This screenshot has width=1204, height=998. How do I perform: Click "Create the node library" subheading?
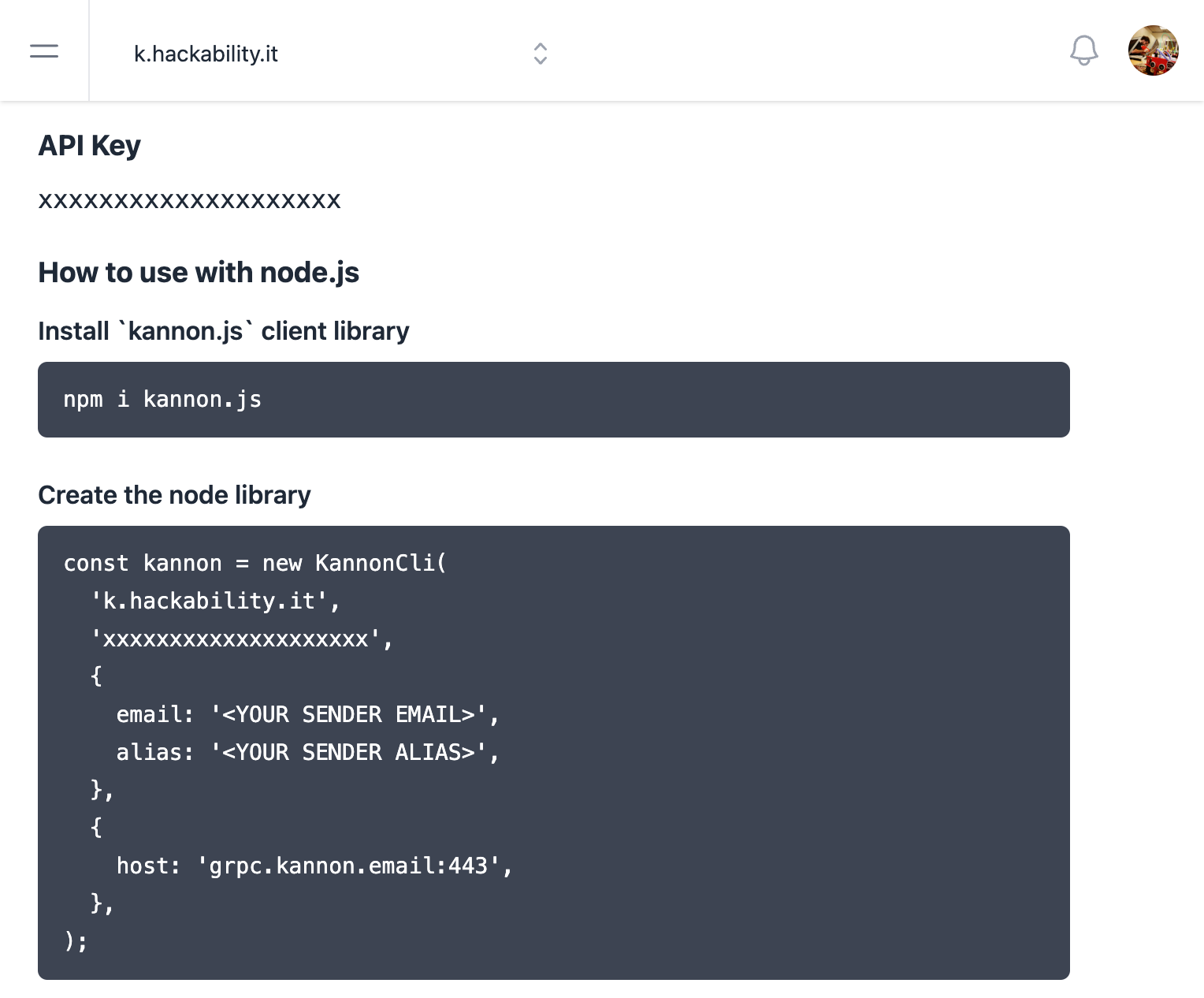coord(175,495)
